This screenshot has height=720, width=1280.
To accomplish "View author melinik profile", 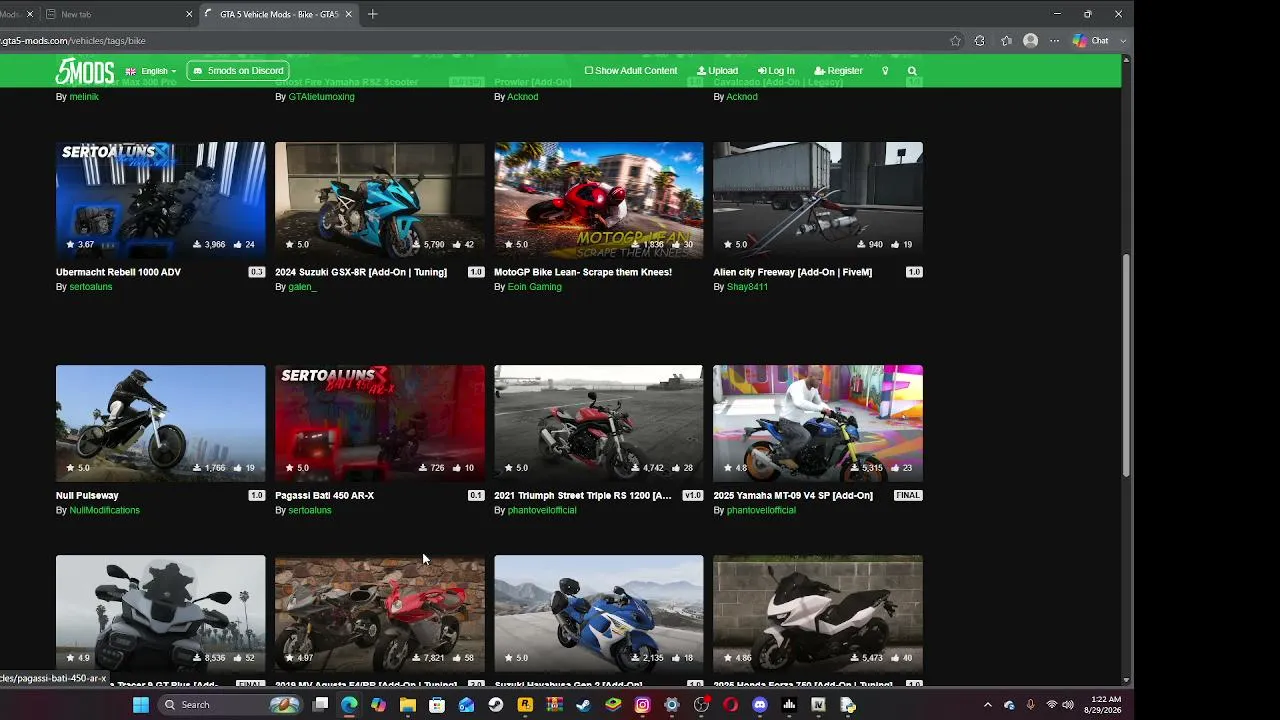I will click(84, 97).
